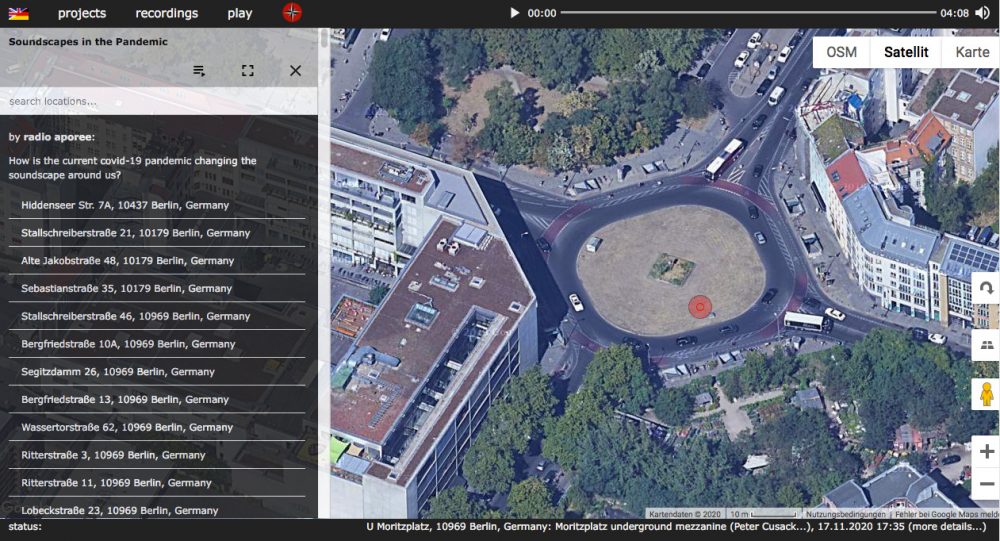The height and width of the screenshot is (541, 1000).
Task: Click the search locations input field
Action: tap(158, 101)
